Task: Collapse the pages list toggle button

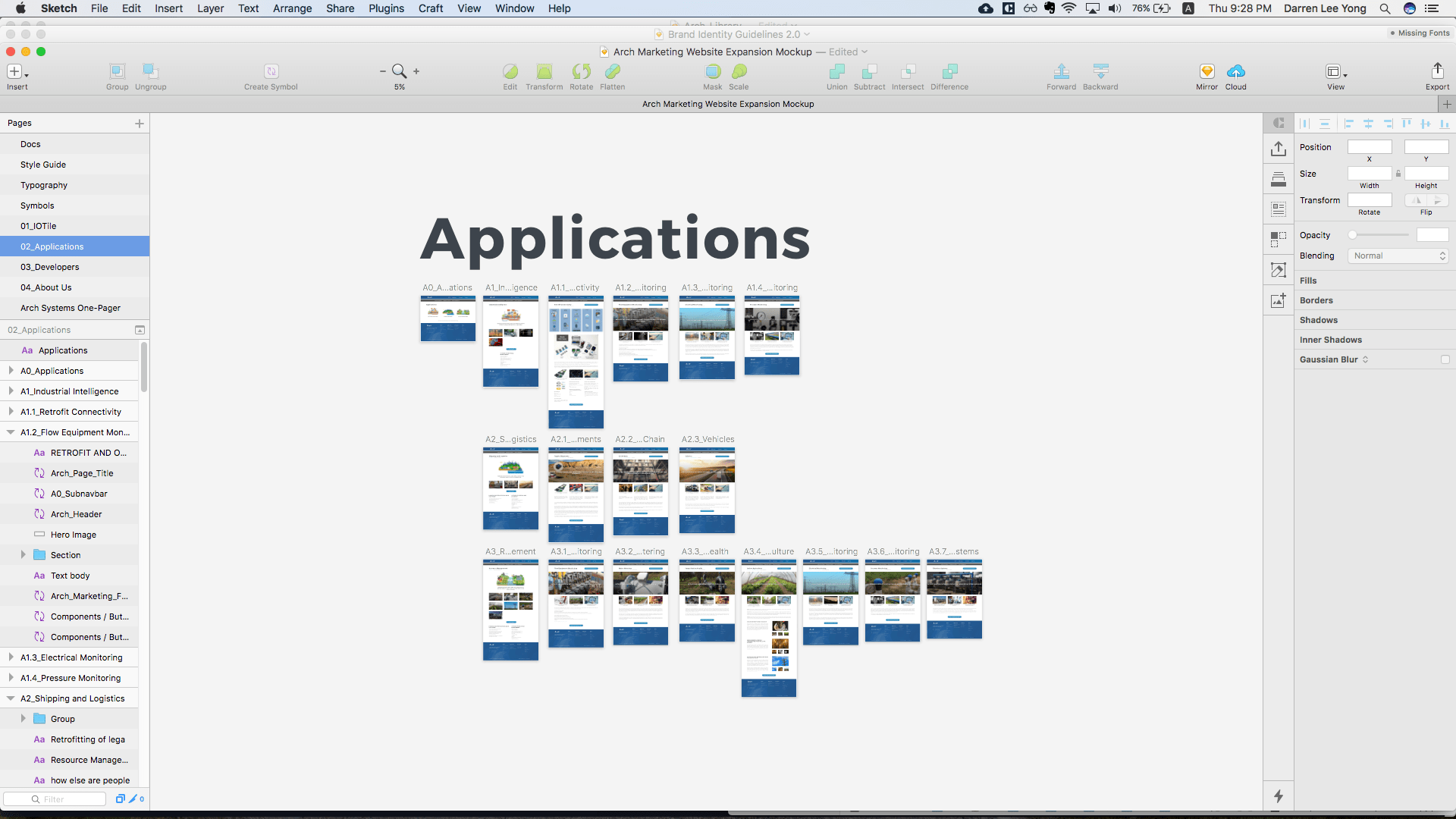Action: 140,331
